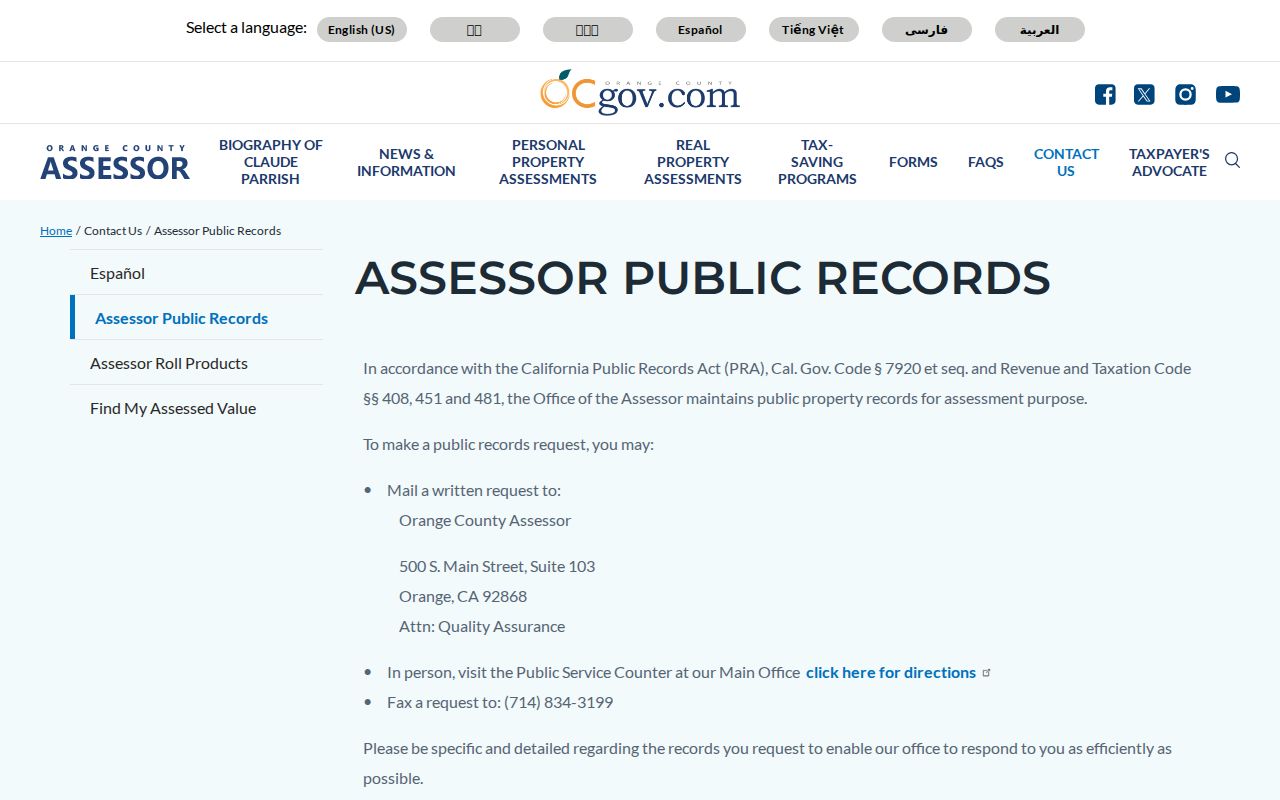
Task: Click the 'Select a language:' label
Action: [x=246, y=28]
